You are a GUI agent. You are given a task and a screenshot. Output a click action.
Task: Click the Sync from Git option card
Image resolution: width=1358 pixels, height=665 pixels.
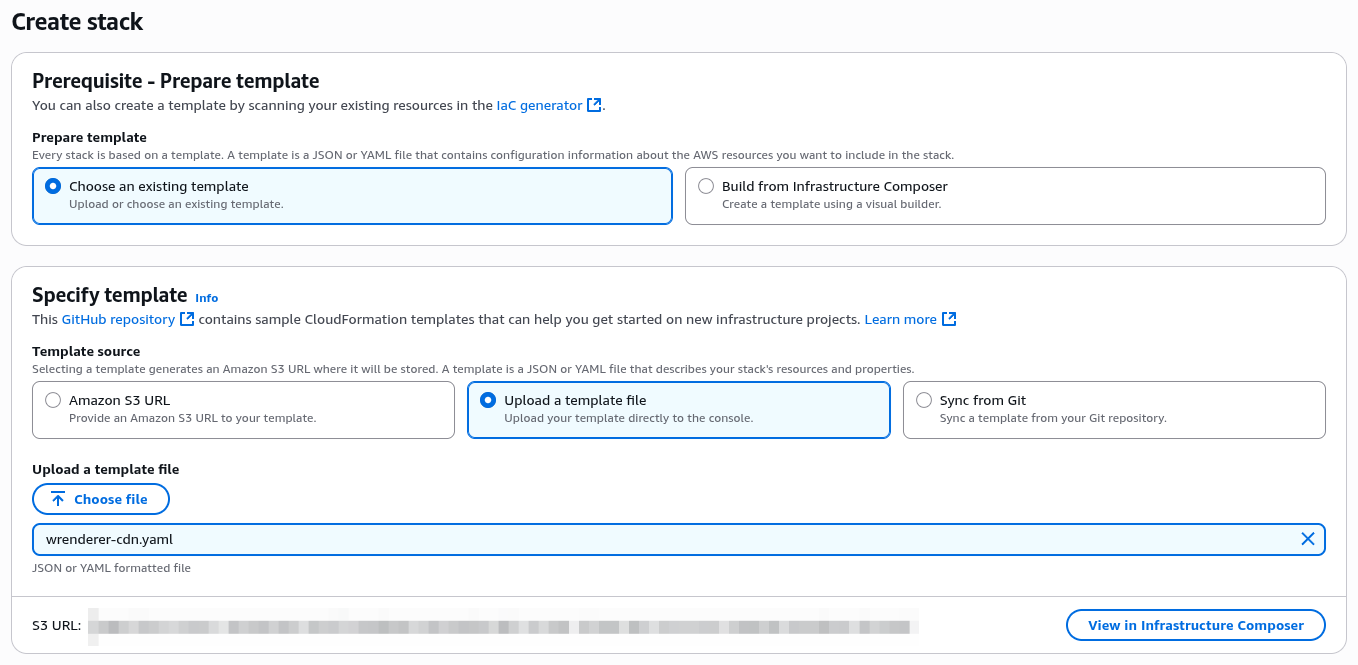click(x=1114, y=410)
